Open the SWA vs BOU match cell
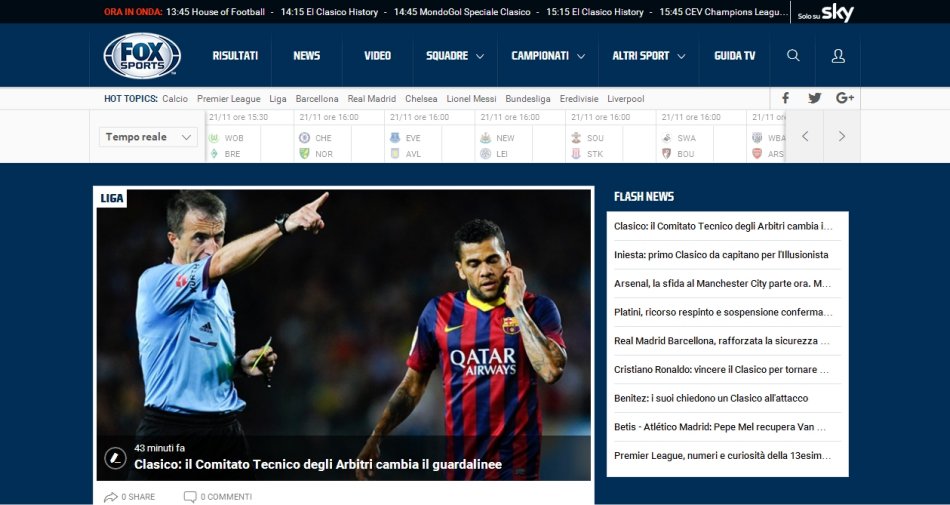950x505 pixels. pyautogui.click(x=701, y=136)
